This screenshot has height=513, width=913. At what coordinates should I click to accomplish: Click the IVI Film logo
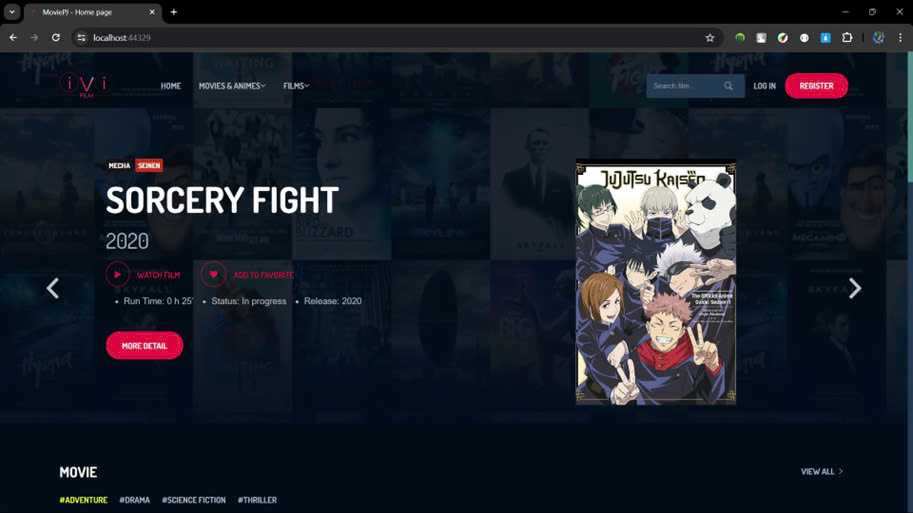[x=85, y=86]
